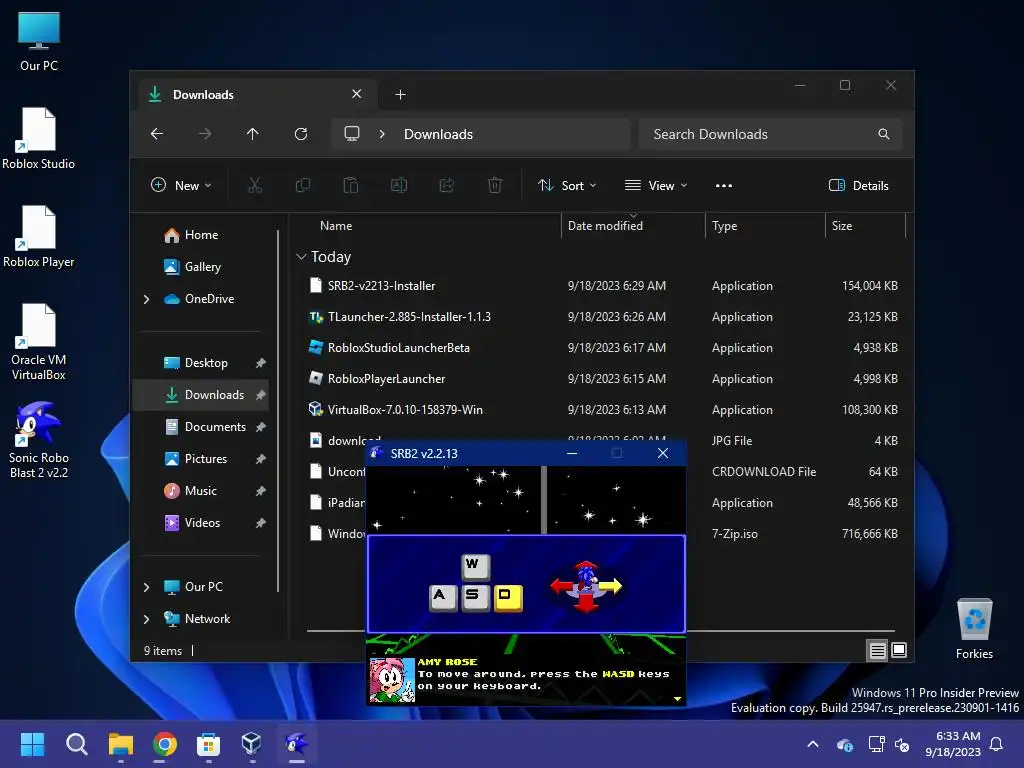Click the Delete trash icon in toolbar
1024x768 pixels.
[495, 185]
